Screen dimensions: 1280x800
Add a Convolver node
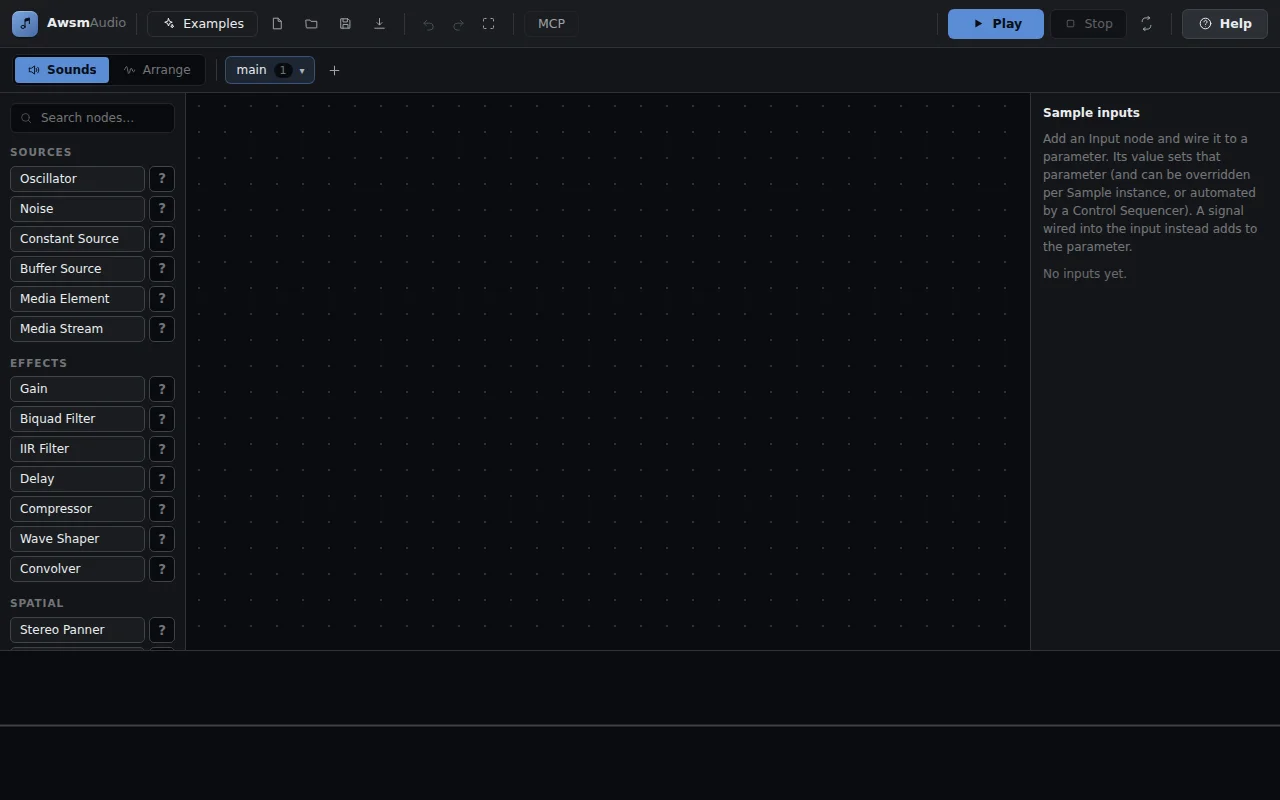77,569
